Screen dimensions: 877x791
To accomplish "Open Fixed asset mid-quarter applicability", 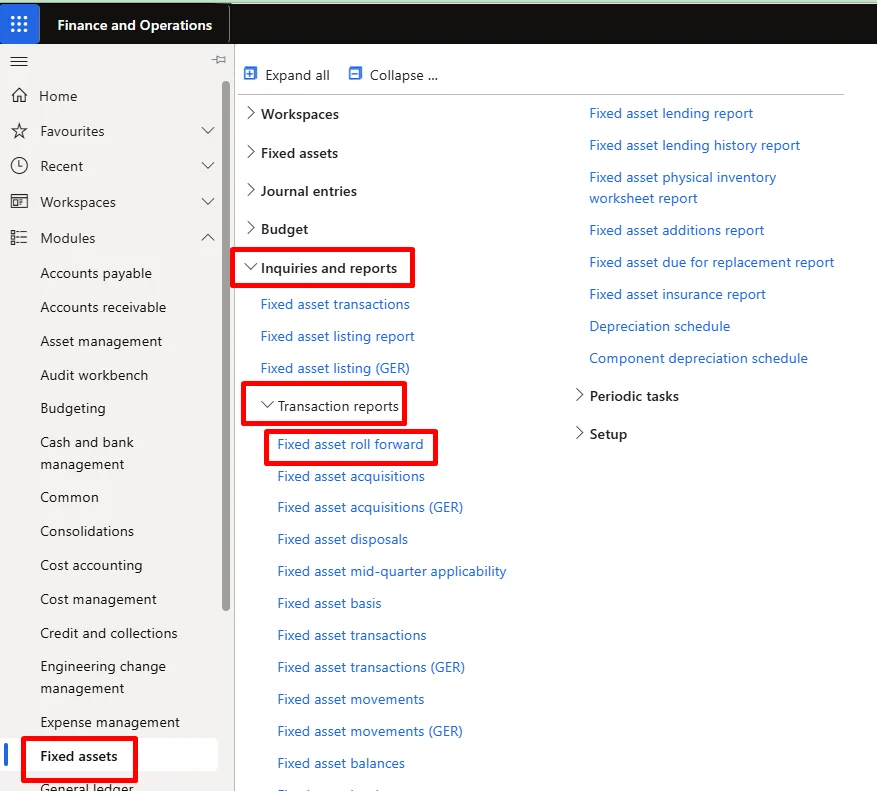I will (x=392, y=571).
